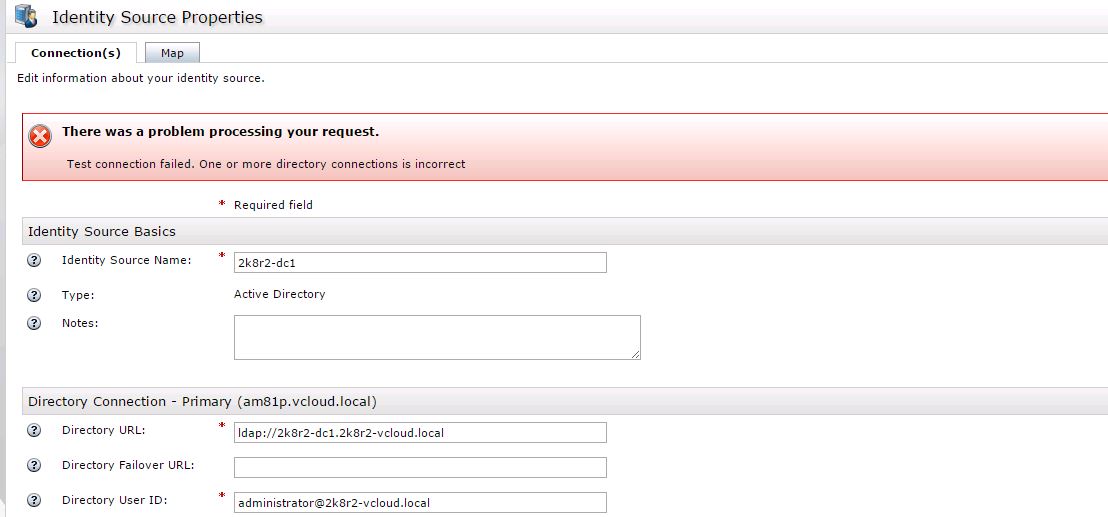The height and width of the screenshot is (517, 1108).
Task: Open help for Directory Failover URL
Action: pyautogui.click(x=34, y=466)
